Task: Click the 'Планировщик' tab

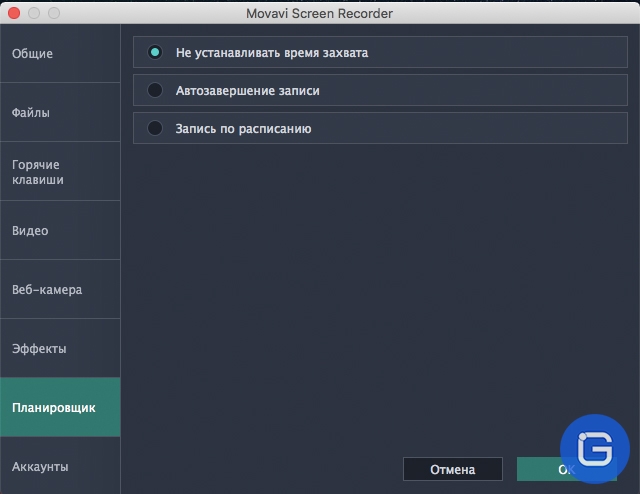Action: (x=60, y=407)
